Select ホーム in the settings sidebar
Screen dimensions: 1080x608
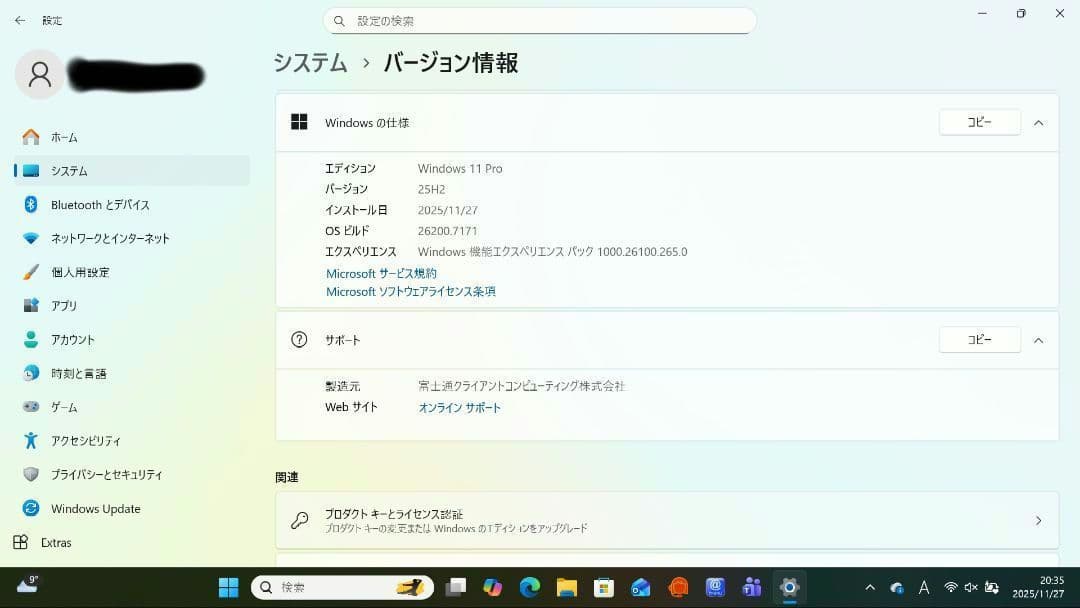64,137
